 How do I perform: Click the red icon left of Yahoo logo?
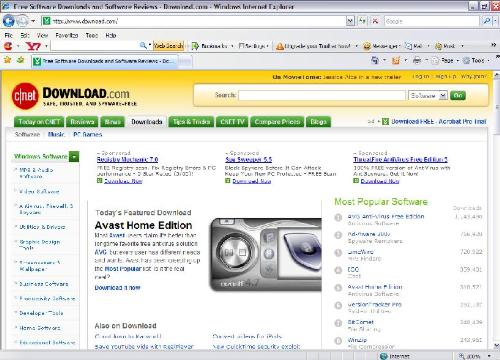pyautogui.click(x=8, y=46)
